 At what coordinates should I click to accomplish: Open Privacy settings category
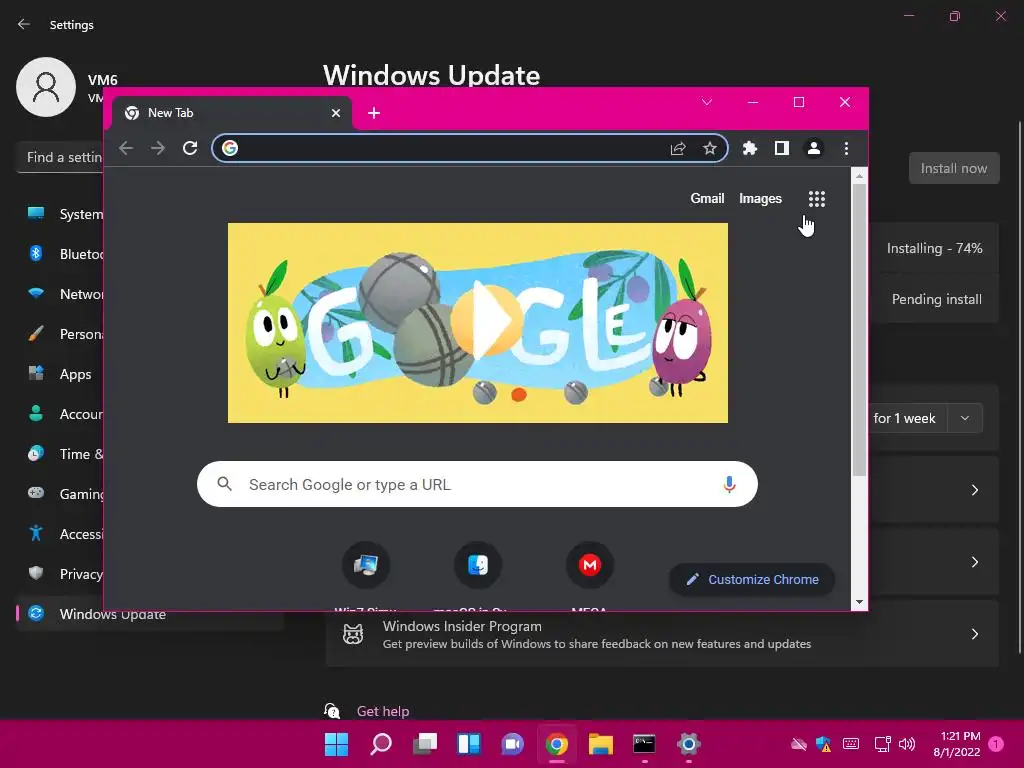point(65,573)
